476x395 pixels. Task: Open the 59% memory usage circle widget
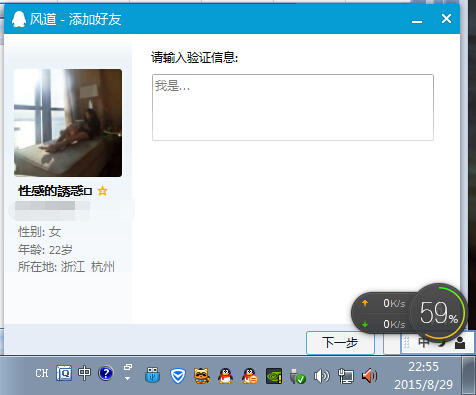coord(439,312)
